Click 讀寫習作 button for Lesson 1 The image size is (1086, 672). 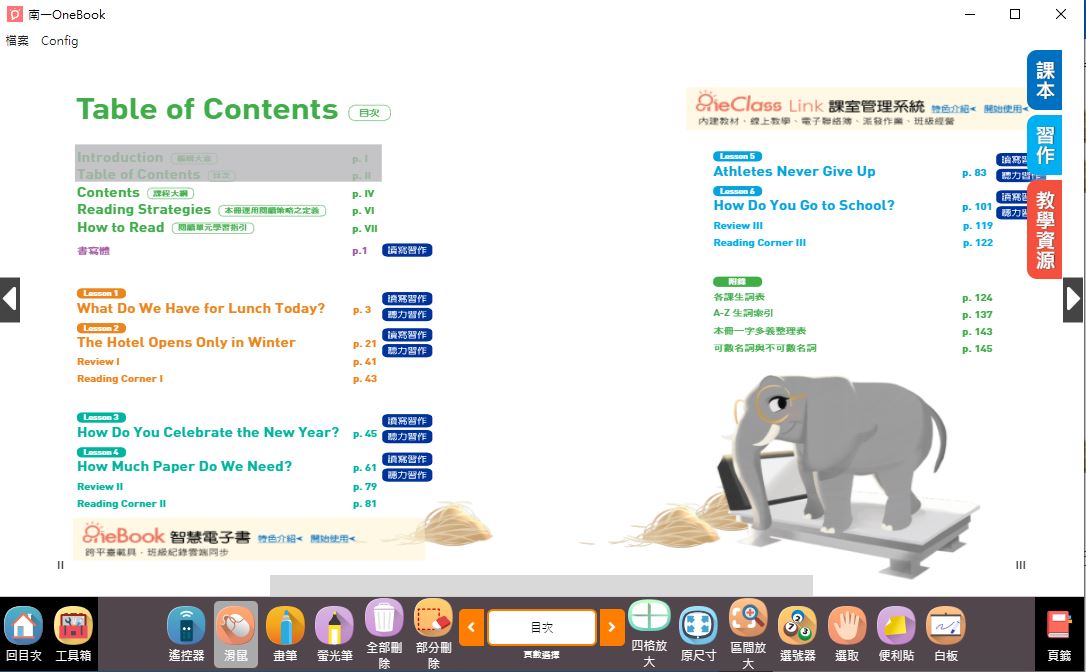coord(407,299)
